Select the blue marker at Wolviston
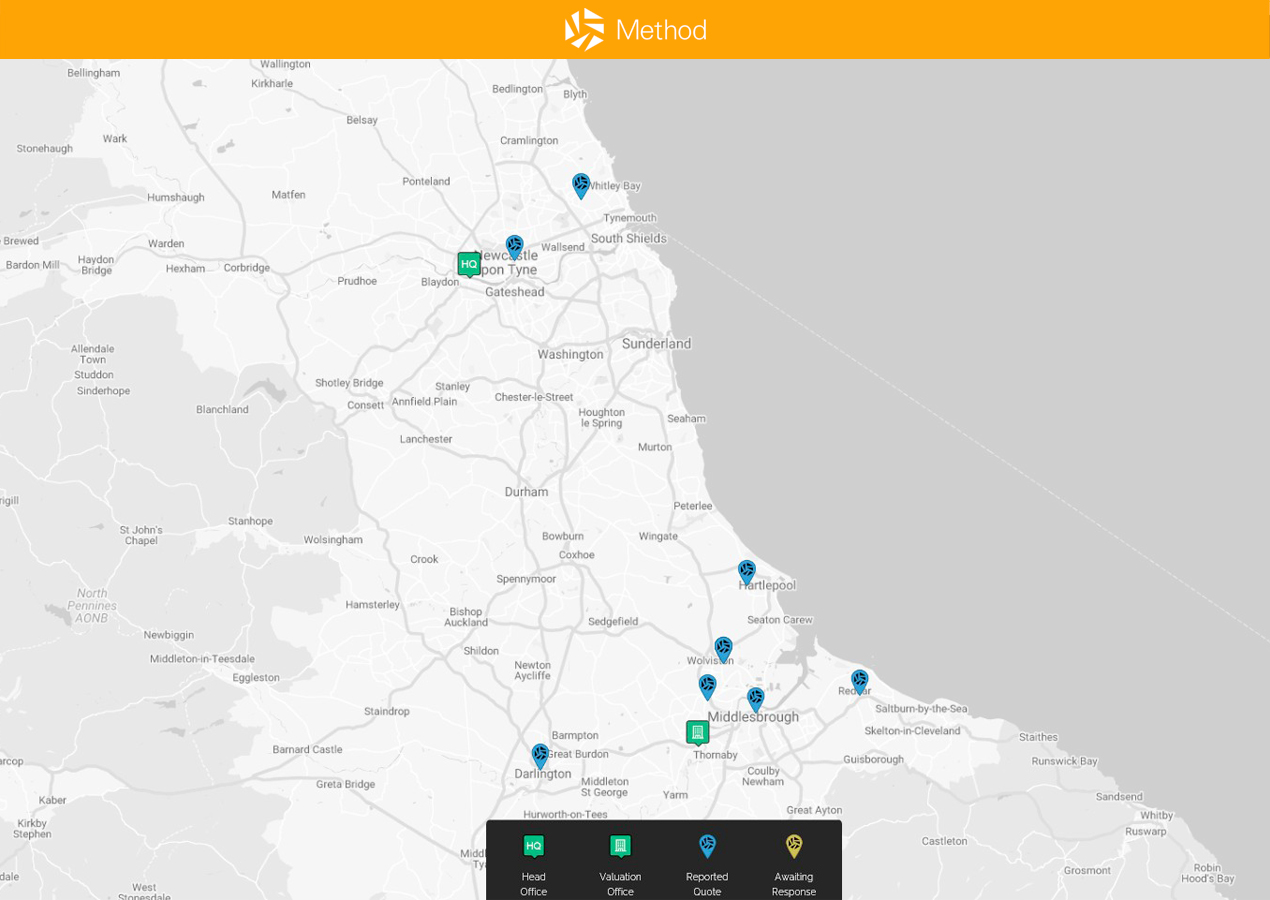1270x900 pixels. (x=723, y=649)
